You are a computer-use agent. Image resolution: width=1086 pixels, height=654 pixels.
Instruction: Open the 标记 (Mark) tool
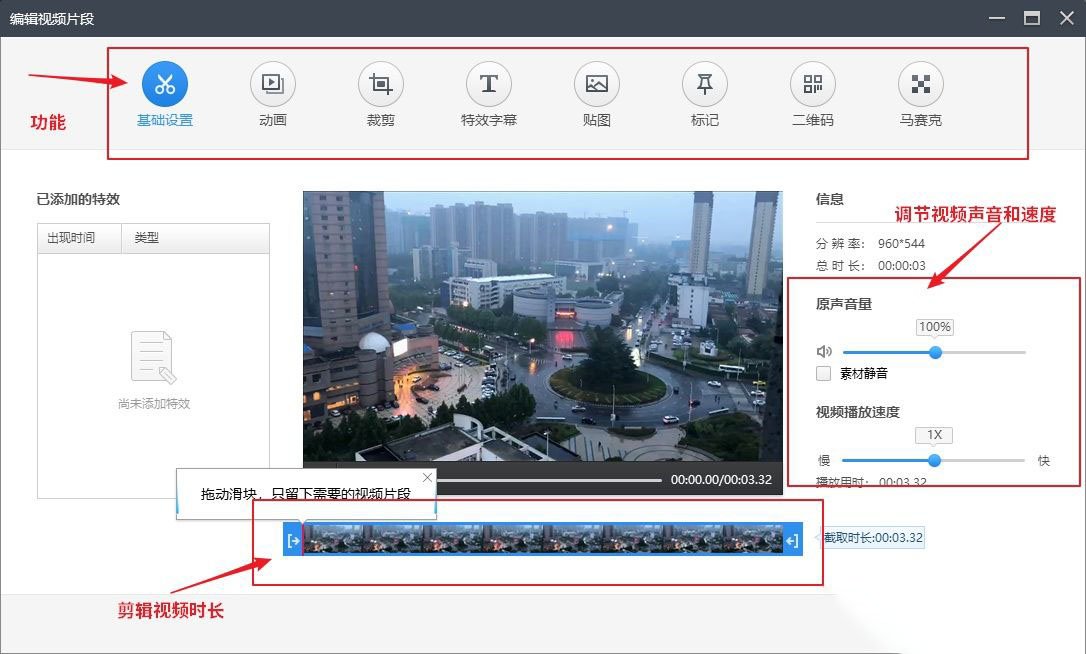[704, 85]
